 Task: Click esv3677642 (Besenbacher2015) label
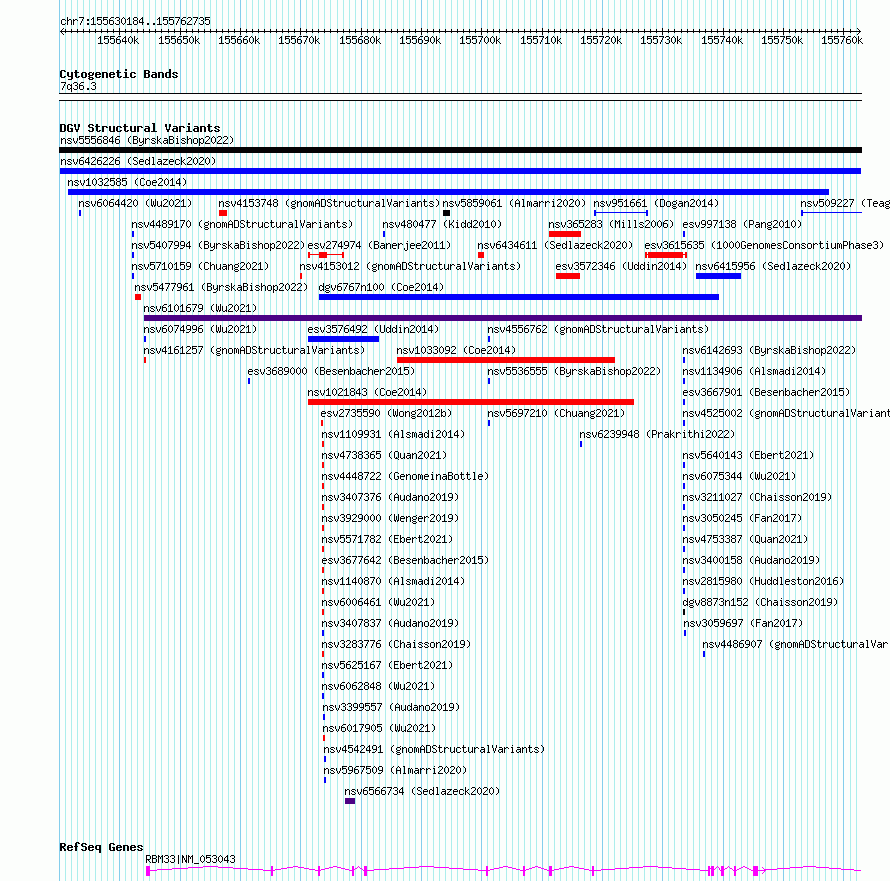pos(405,560)
